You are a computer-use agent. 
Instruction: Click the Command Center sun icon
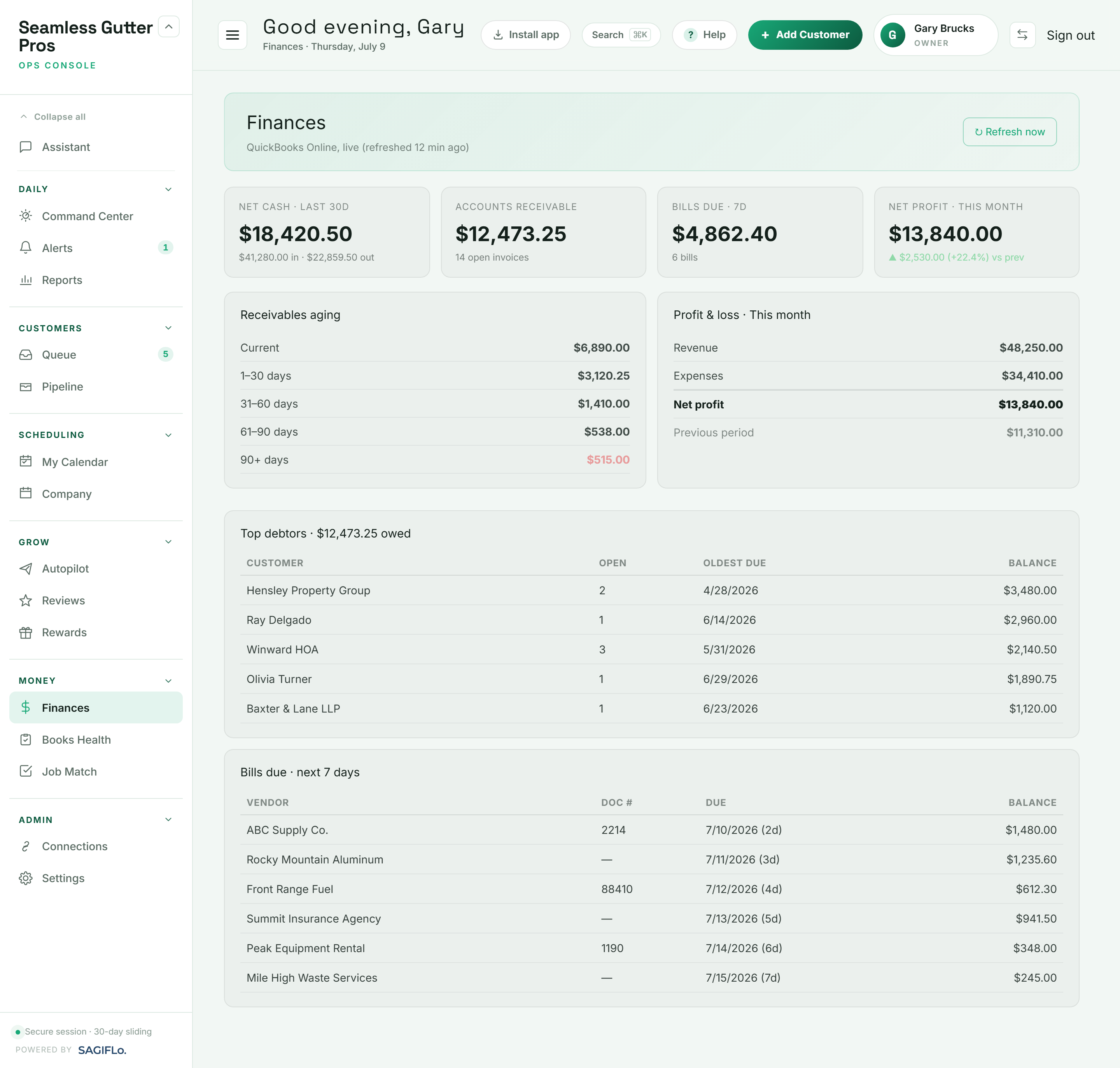26,216
